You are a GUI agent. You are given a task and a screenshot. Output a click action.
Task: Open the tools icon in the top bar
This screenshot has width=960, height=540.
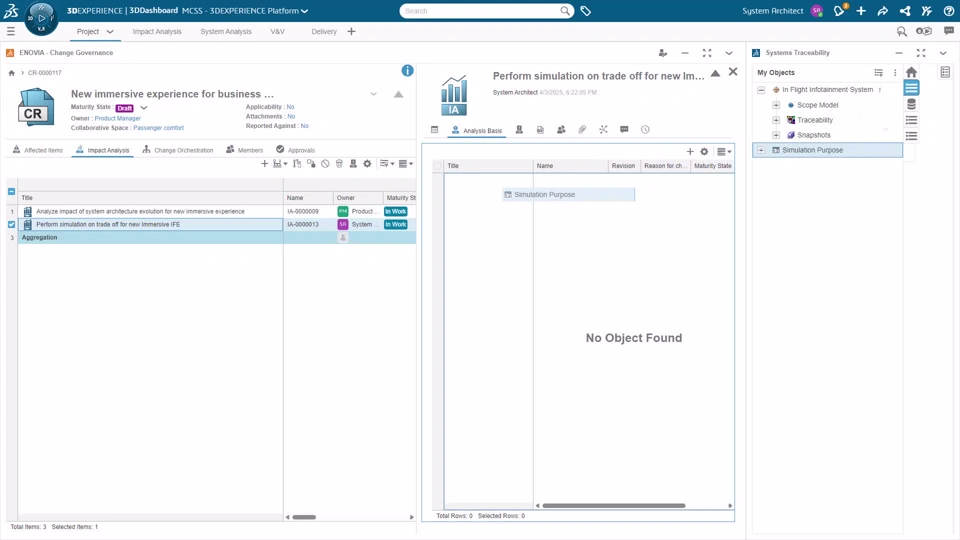point(926,11)
